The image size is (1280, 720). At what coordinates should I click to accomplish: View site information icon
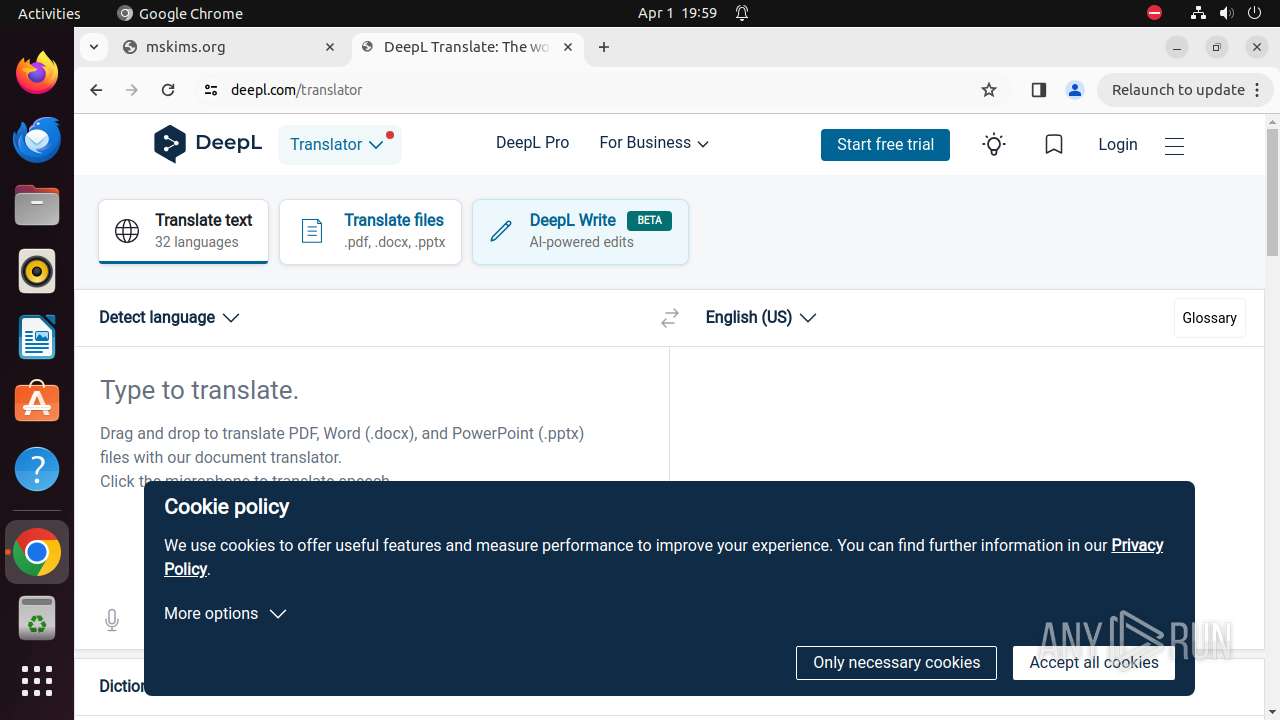210,90
